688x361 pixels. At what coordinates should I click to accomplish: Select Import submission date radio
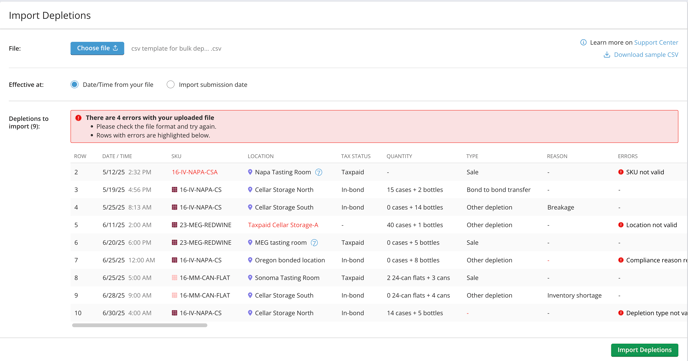point(170,85)
